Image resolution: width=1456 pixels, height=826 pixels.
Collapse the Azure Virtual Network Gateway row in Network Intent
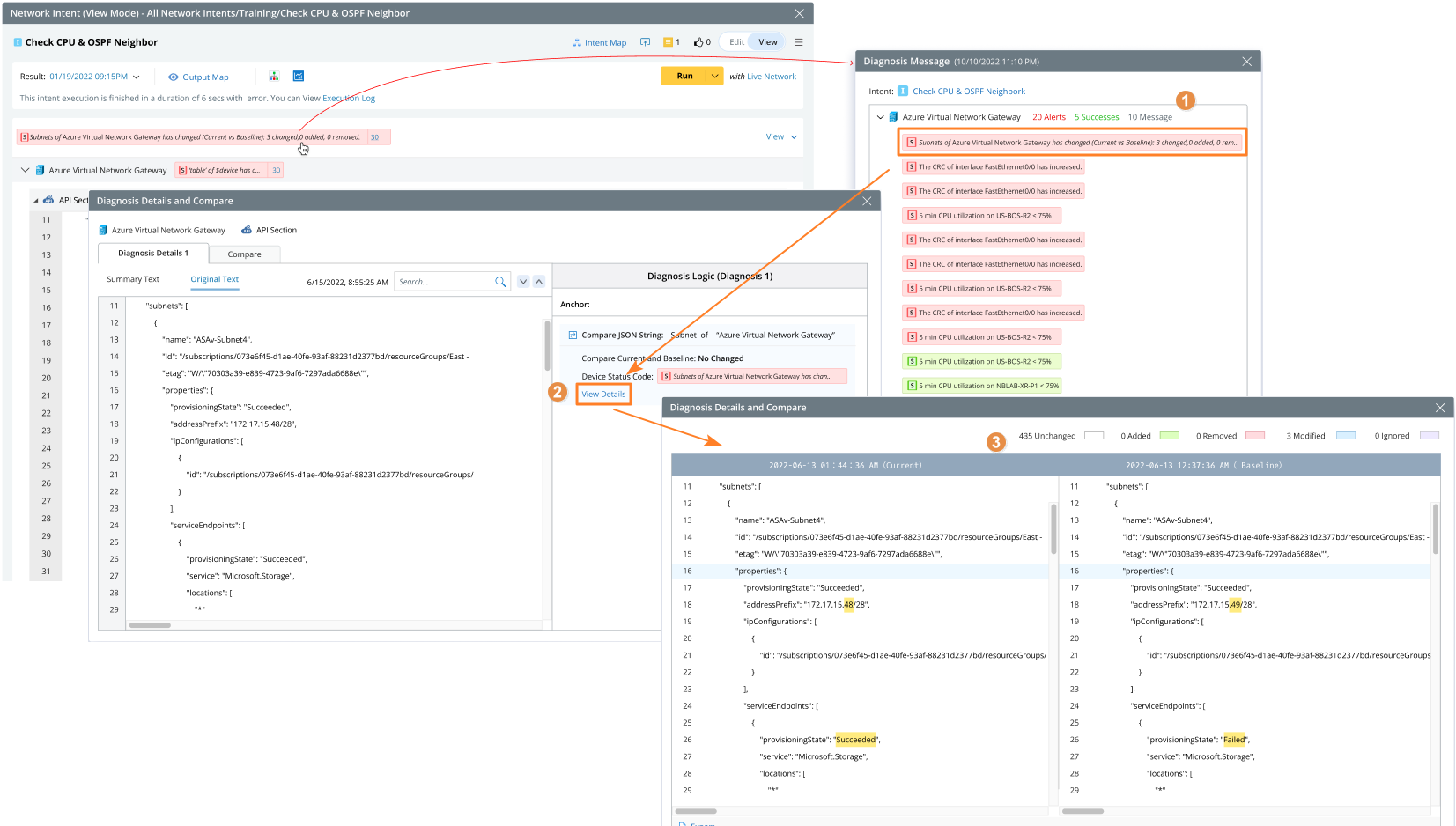coord(25,170)
